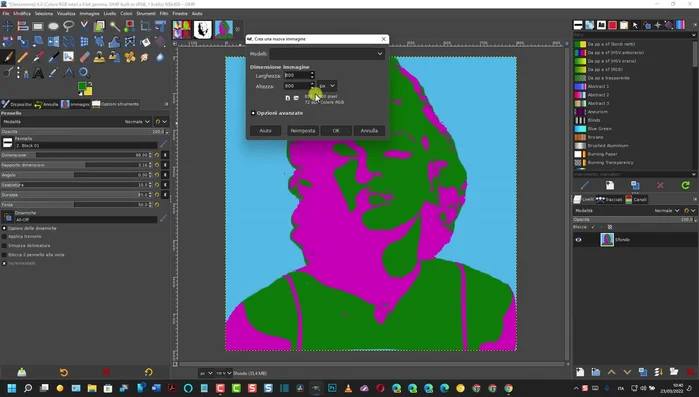The height and width of the screenshot is (397, 699).
Task: Click the Aiuto button in the dialog
Action: (265, 131)
